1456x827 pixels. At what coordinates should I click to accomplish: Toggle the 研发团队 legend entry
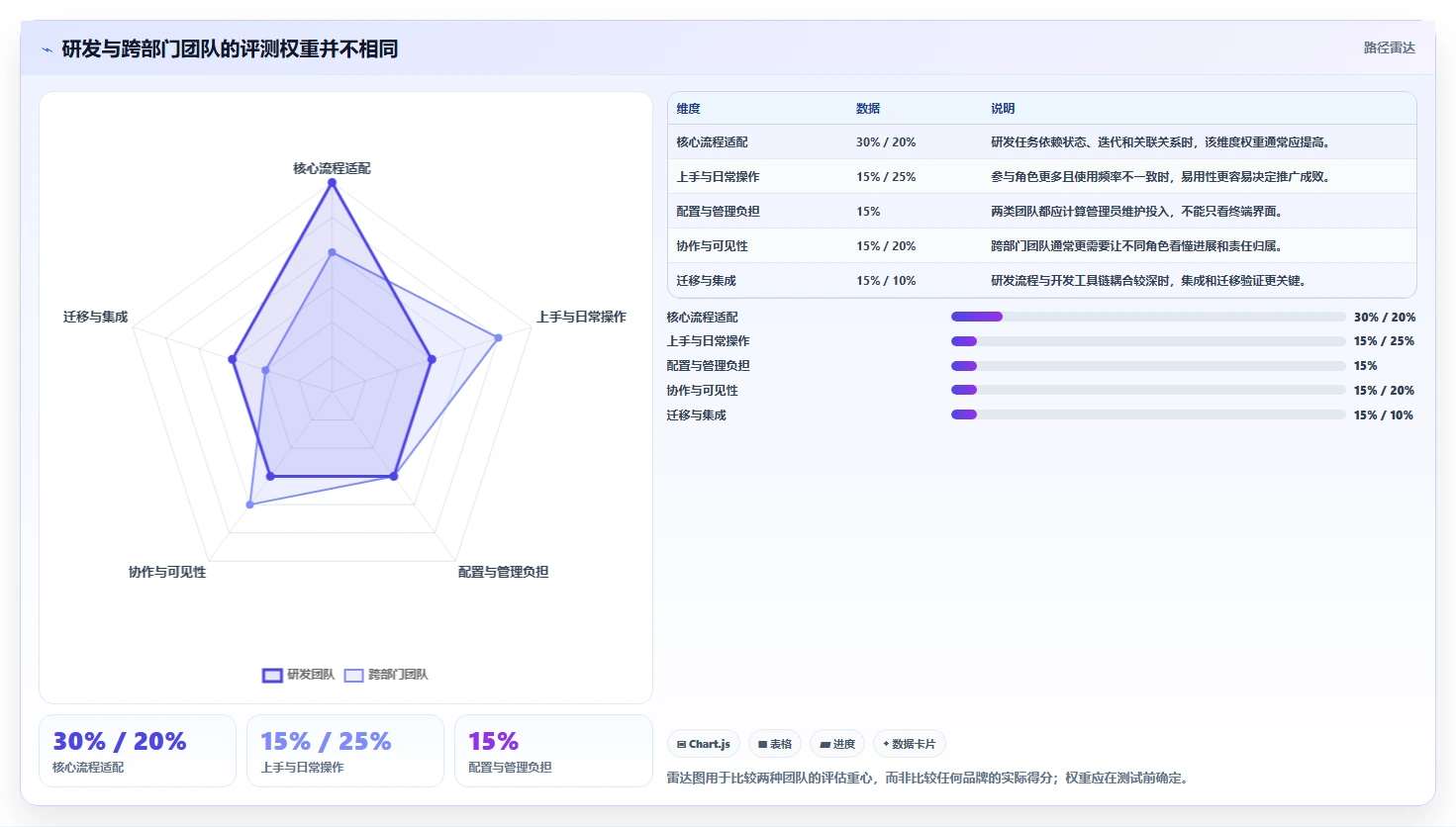click(298, 675)
